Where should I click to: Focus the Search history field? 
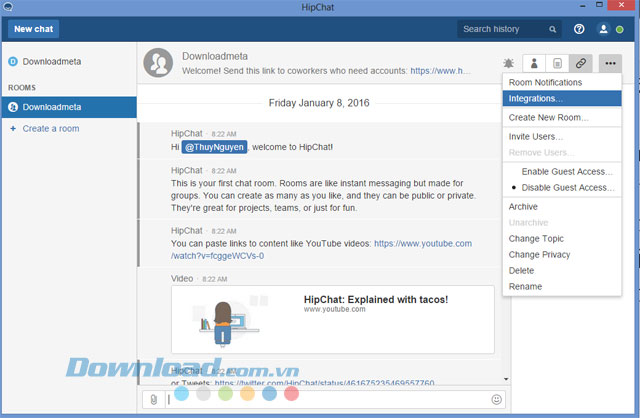(x=509, y=29)
